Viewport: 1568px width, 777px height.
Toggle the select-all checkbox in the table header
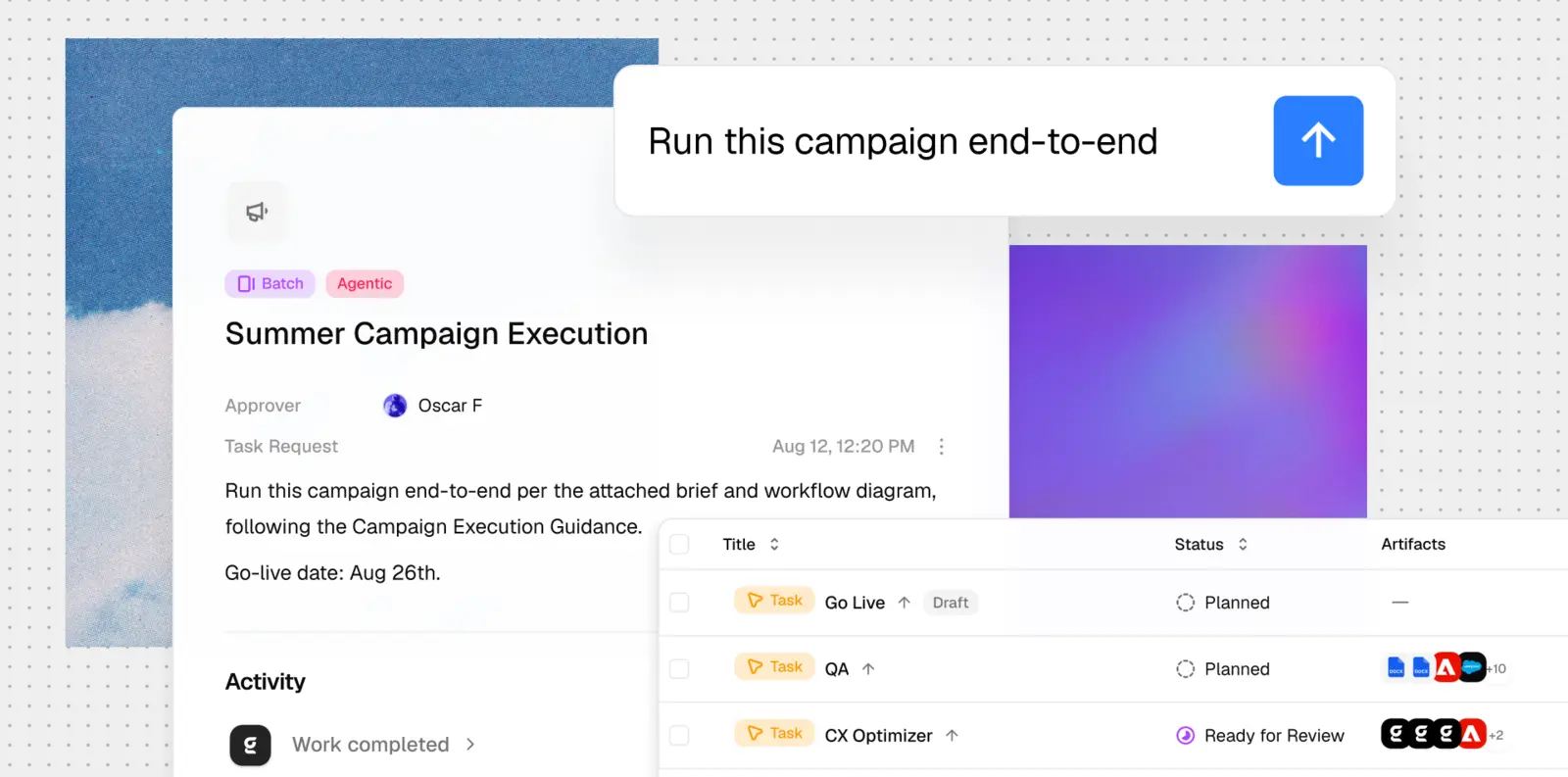pos(679,545)
